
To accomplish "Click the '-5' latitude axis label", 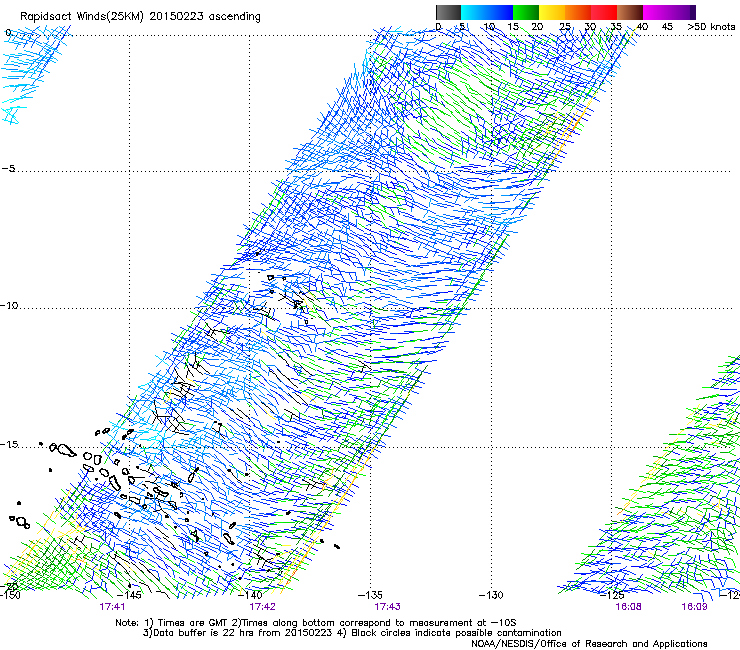I will tap(8, 168).
